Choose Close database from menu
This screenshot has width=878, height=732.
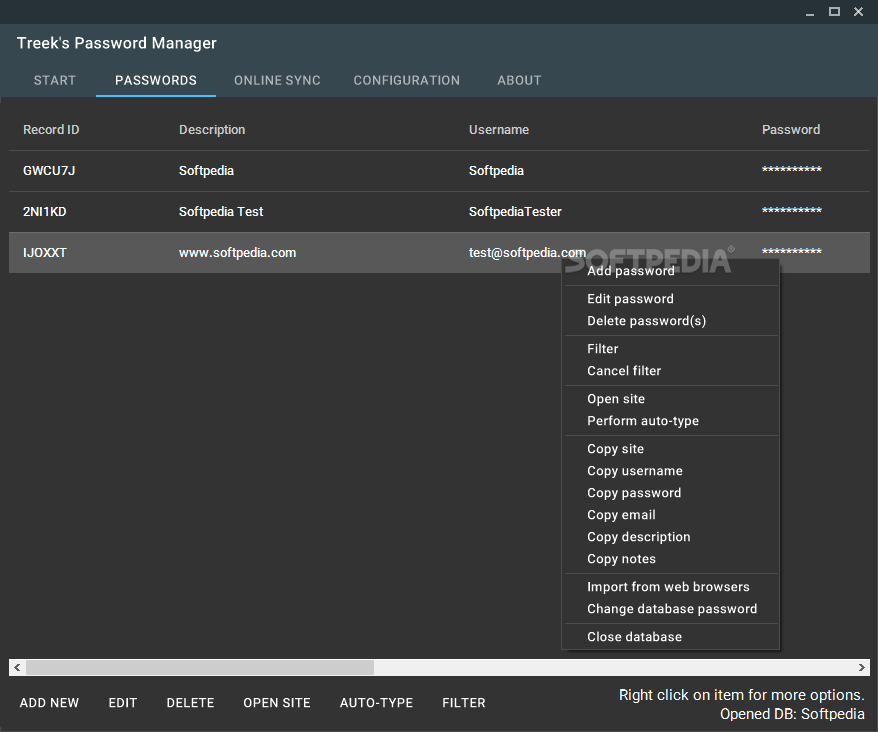[670, 637]
